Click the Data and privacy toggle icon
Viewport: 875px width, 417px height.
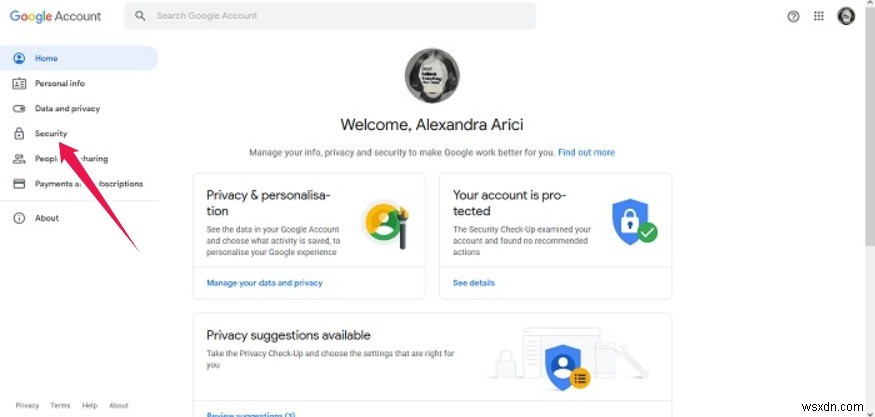19,108
